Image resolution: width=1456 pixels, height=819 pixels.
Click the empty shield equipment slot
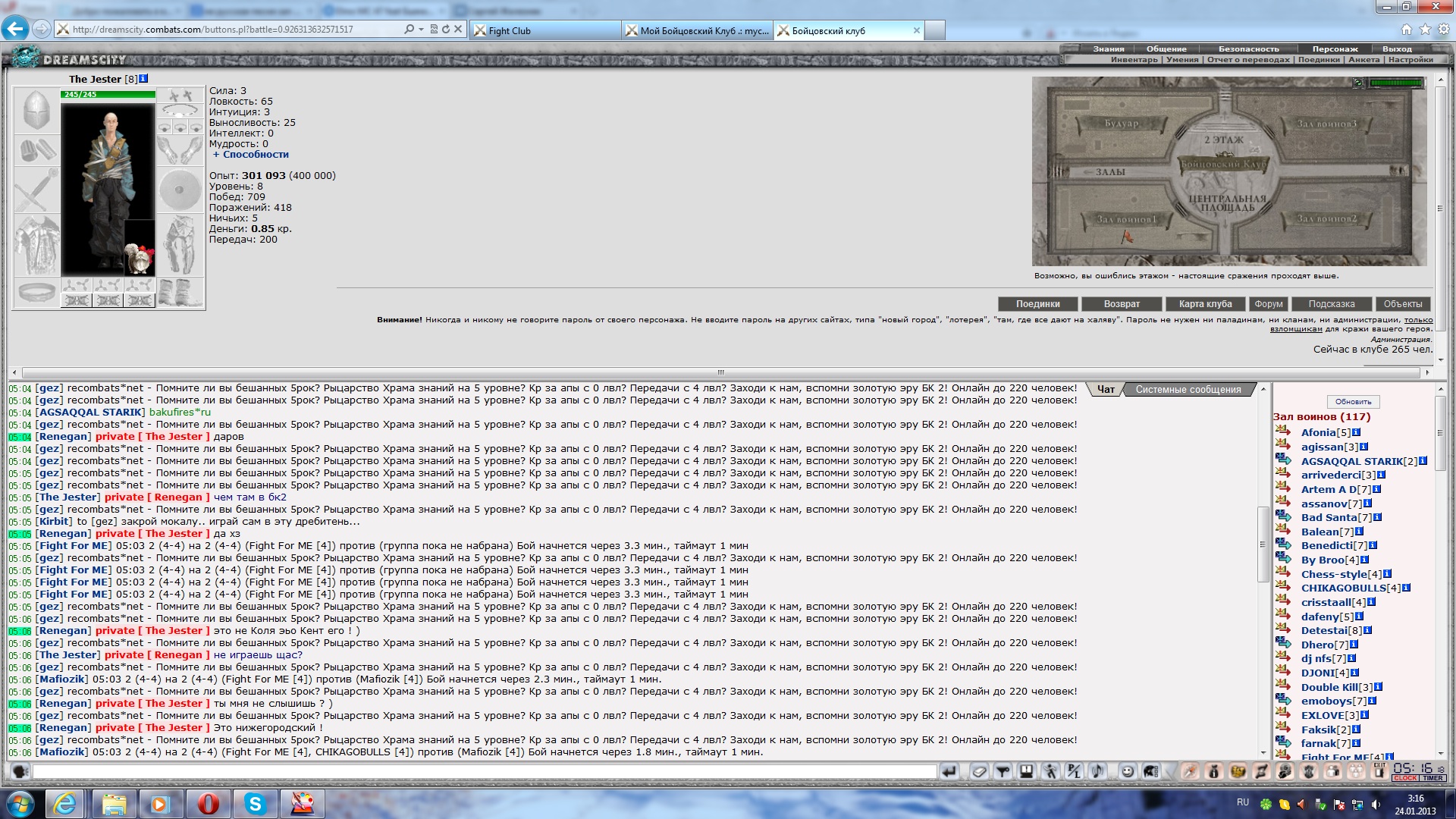pos(180,190)
